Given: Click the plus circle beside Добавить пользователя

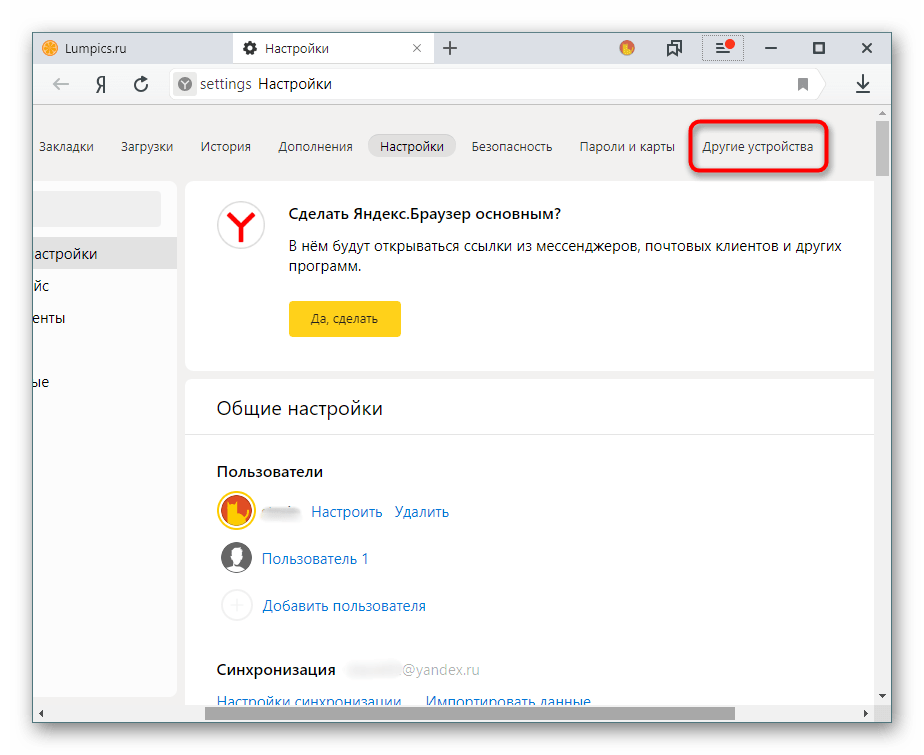Looking at the screenshot, I should [x=236, y=605].
